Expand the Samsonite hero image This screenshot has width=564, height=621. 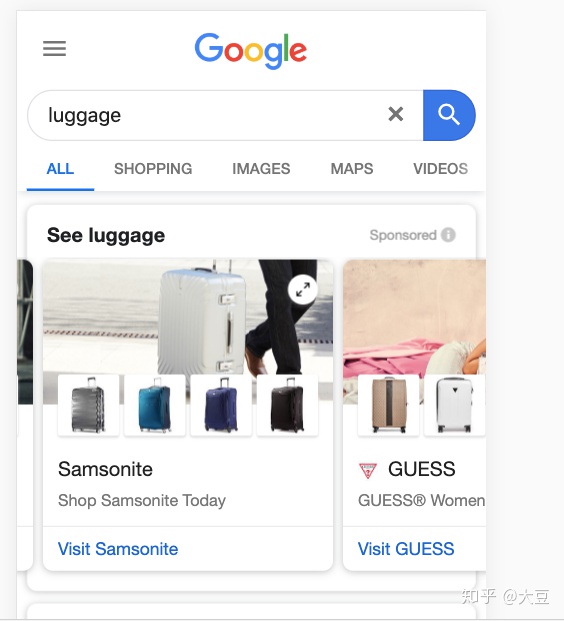303,289
